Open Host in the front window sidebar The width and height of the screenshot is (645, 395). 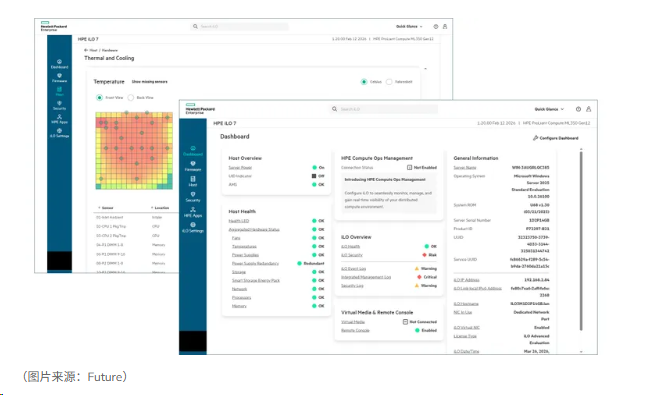(x=193, y=181)
